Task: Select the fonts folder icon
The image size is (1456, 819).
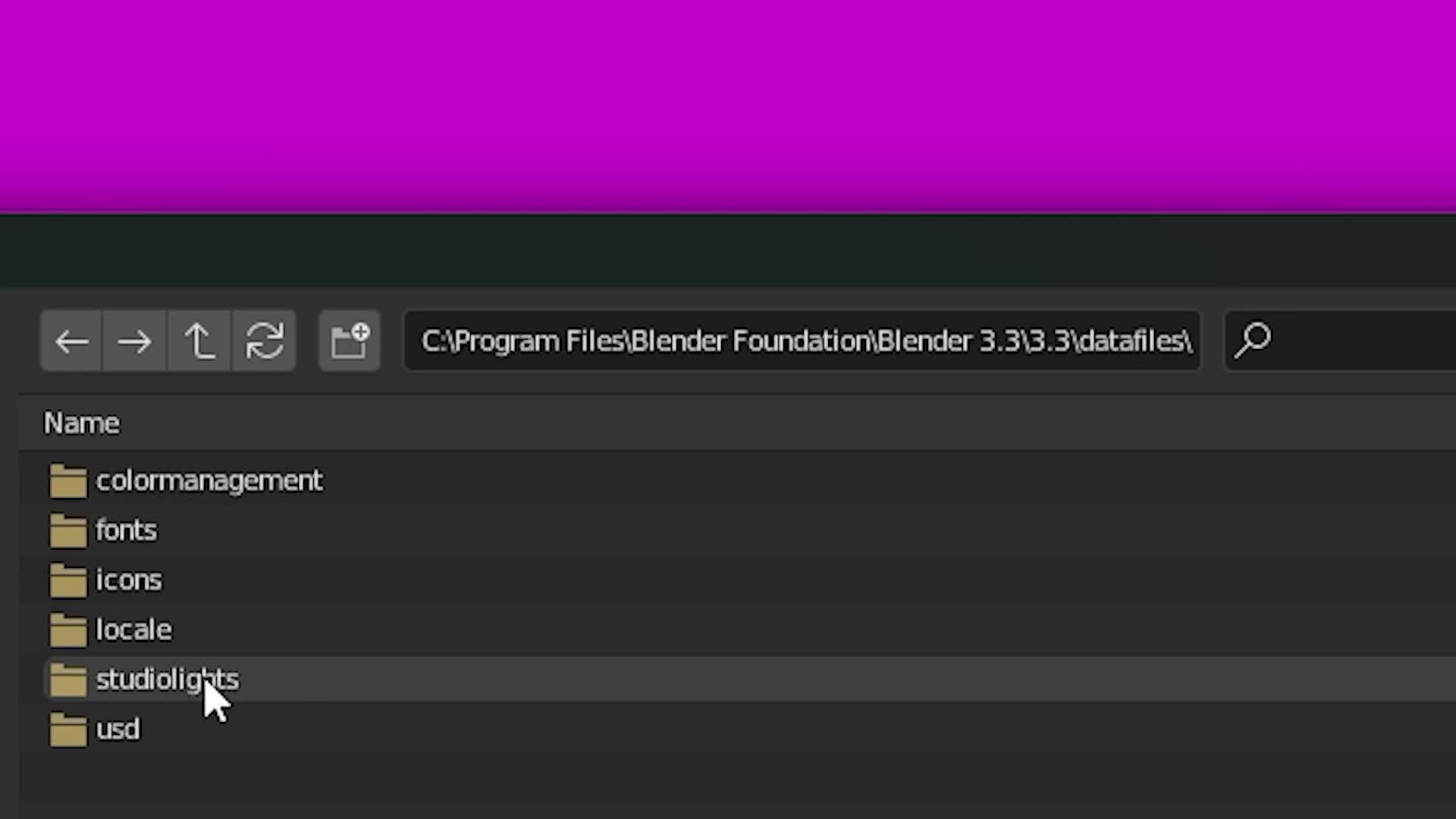Action: point(68,531)
